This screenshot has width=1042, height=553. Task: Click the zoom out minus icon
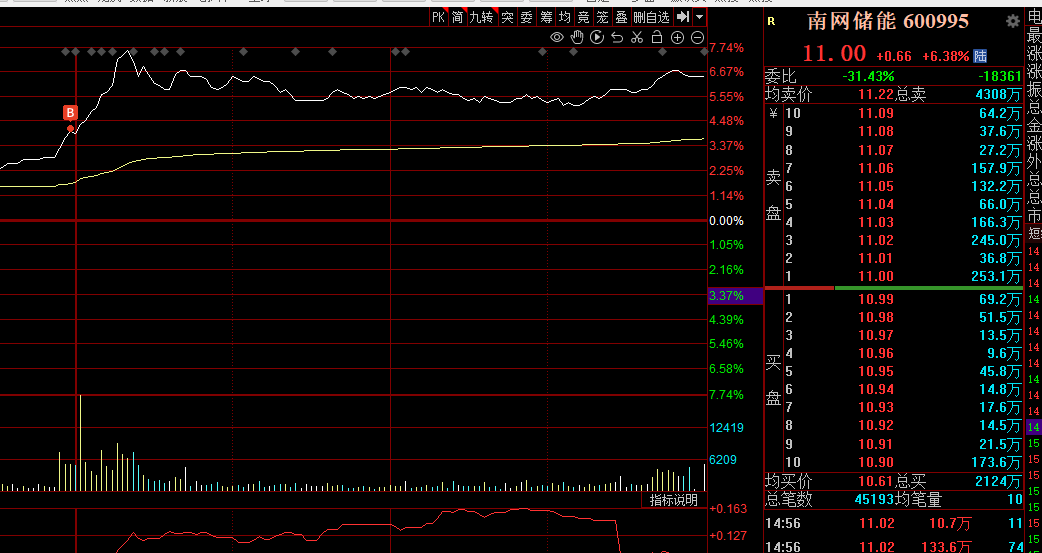point(698,38)
